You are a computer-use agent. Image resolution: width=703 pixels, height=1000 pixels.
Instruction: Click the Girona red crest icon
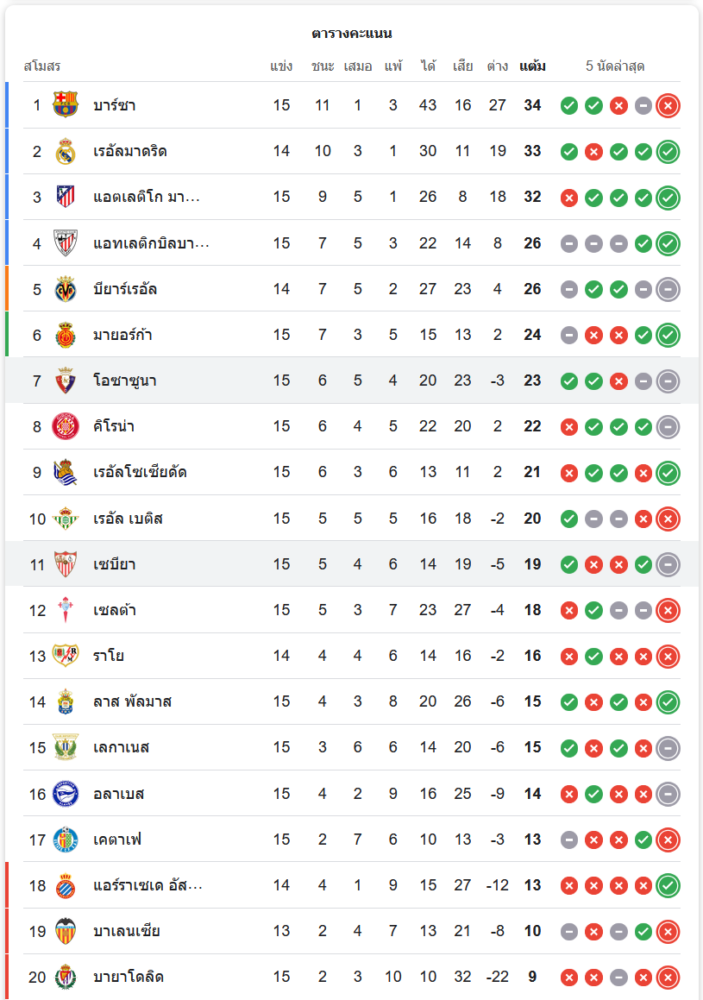point(66,426)
